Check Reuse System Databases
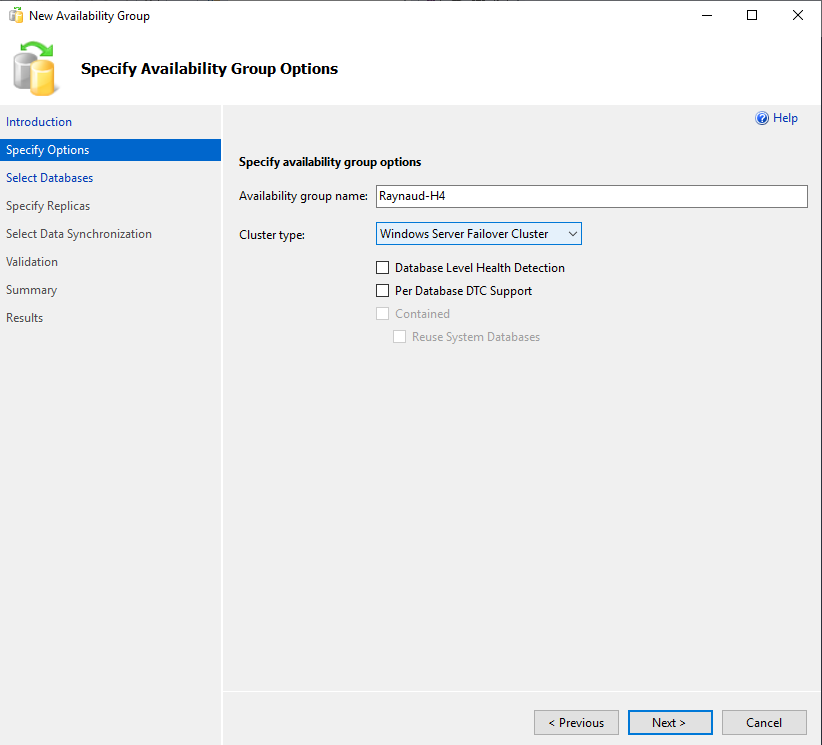Image resolution: width=822 pixels, height=745 pixels. tap(399, 336)
